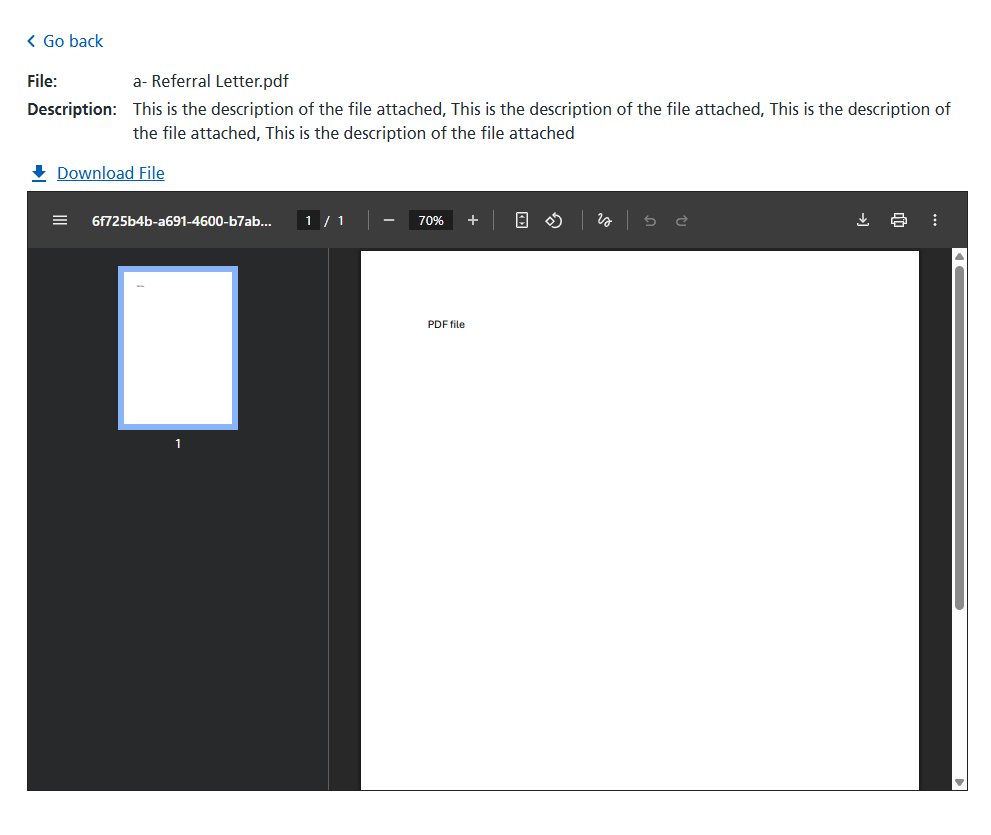
Task: Zoom in with the plus button
Action: pos(473,220)
